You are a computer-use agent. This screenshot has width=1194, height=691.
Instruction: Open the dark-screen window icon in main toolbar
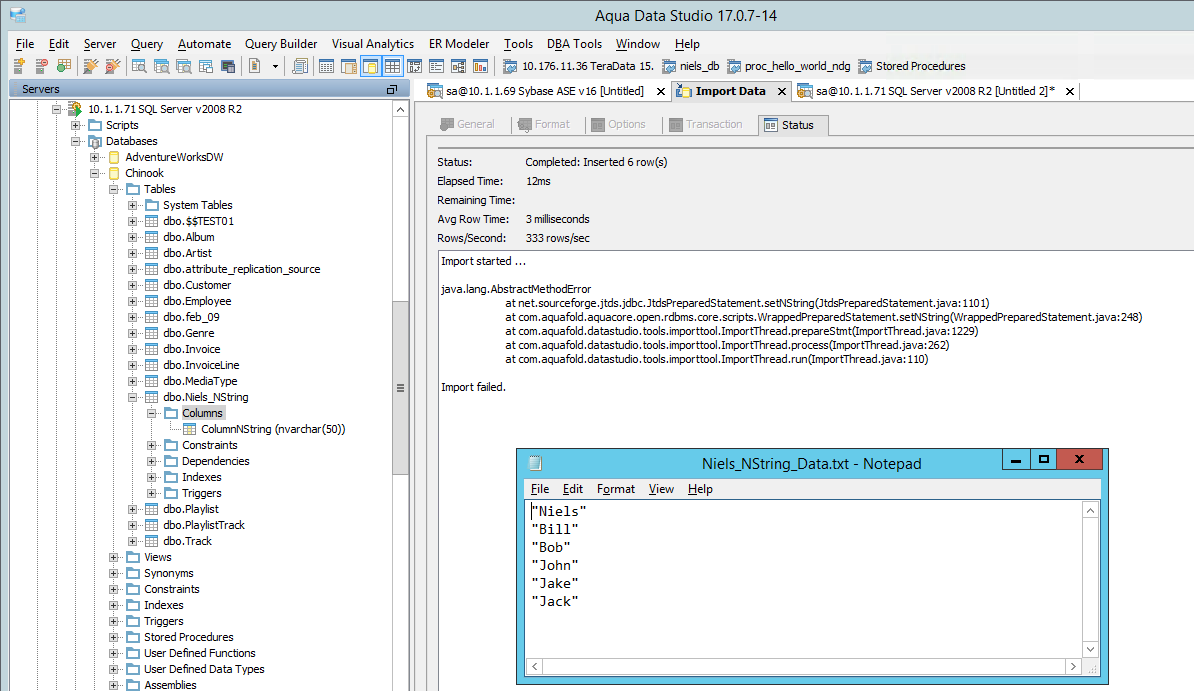point(228,66)
